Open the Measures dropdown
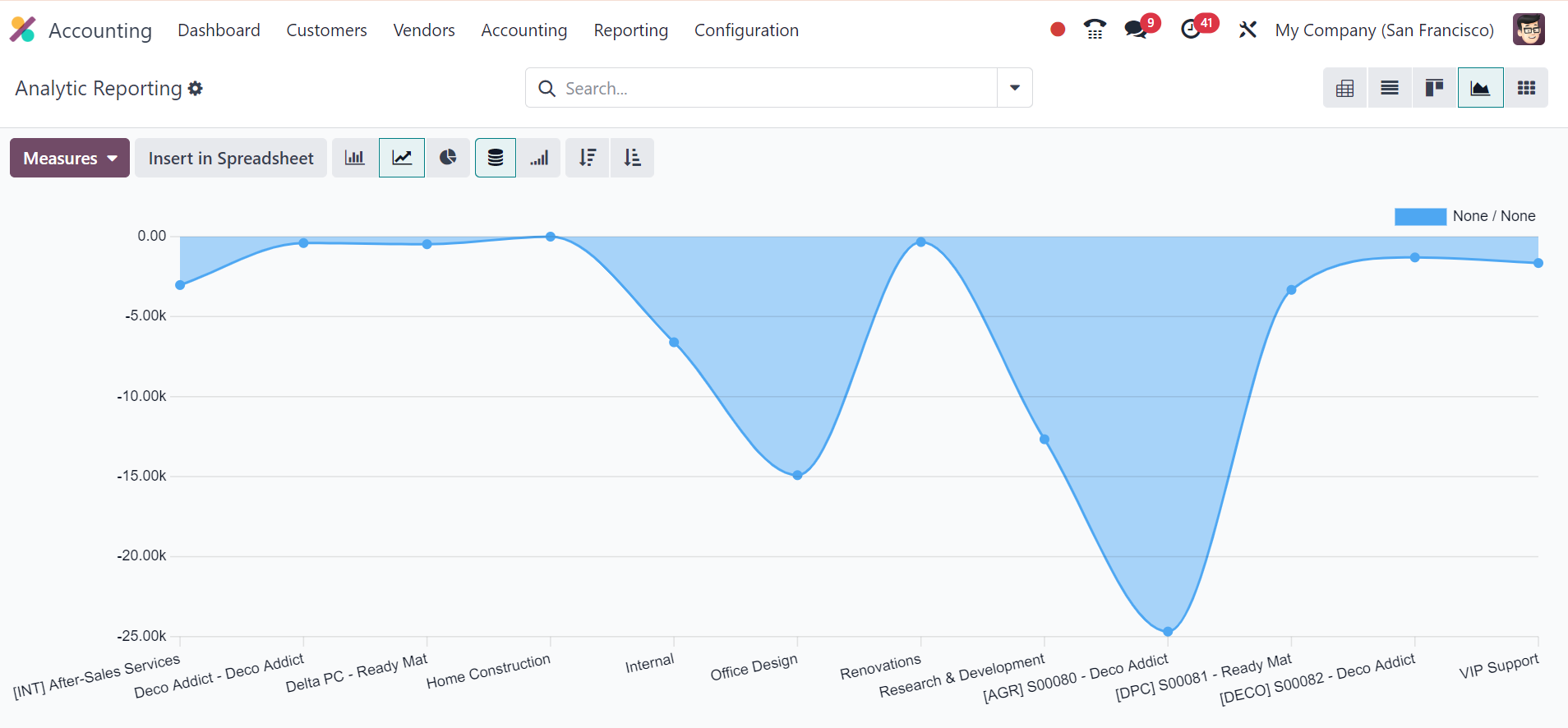Viewport: 1568px width, 728px height. 70,158
